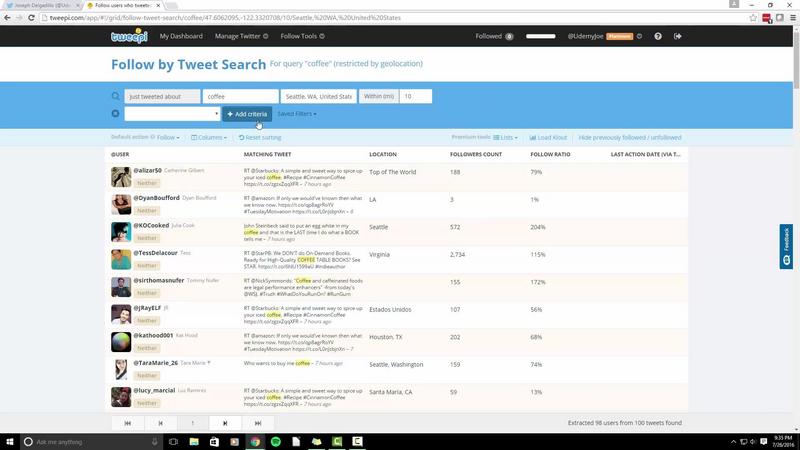Click Load Klout
The width and height of the screenshot is (800, 450).
(548, 138)
